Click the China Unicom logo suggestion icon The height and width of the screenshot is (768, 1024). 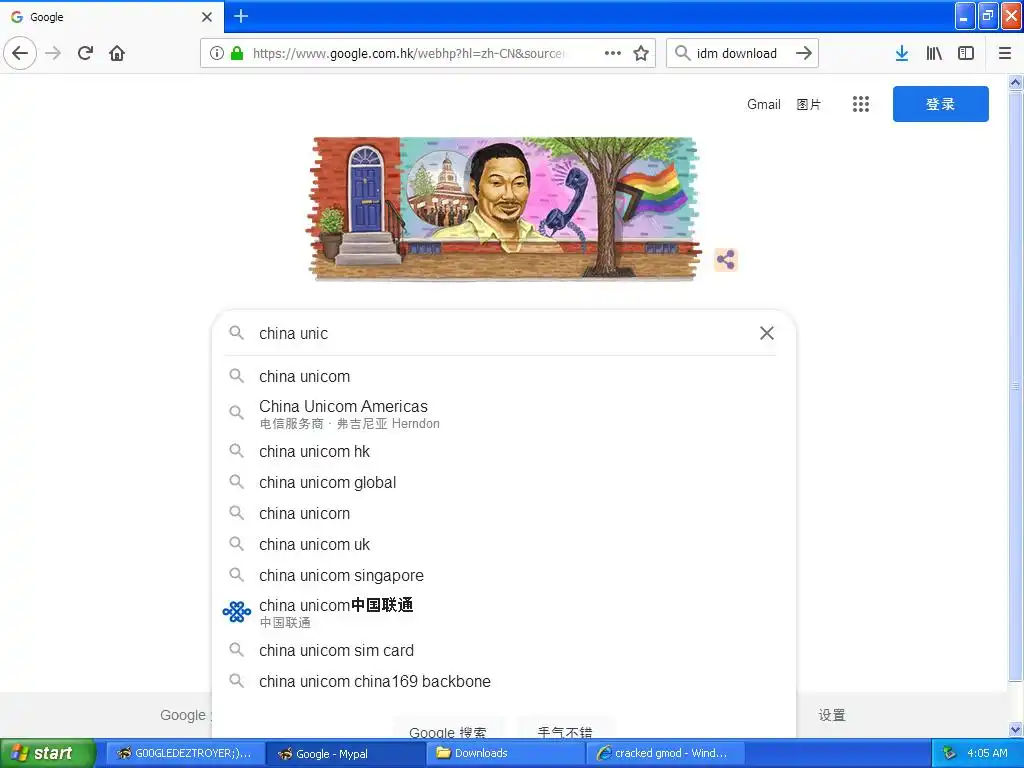tap(236, 612)
